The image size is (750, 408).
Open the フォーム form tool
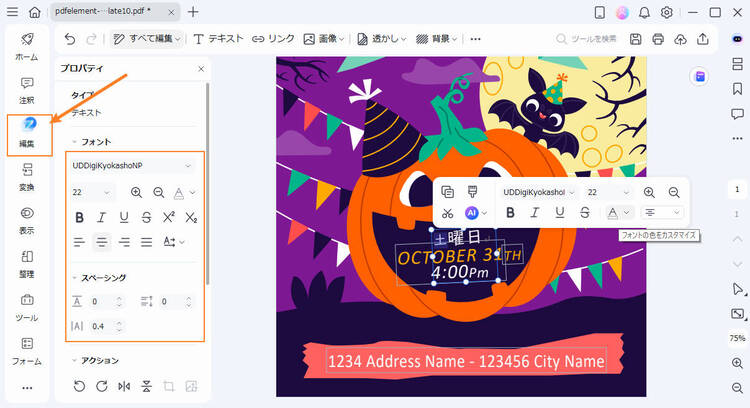pos(27,351)
